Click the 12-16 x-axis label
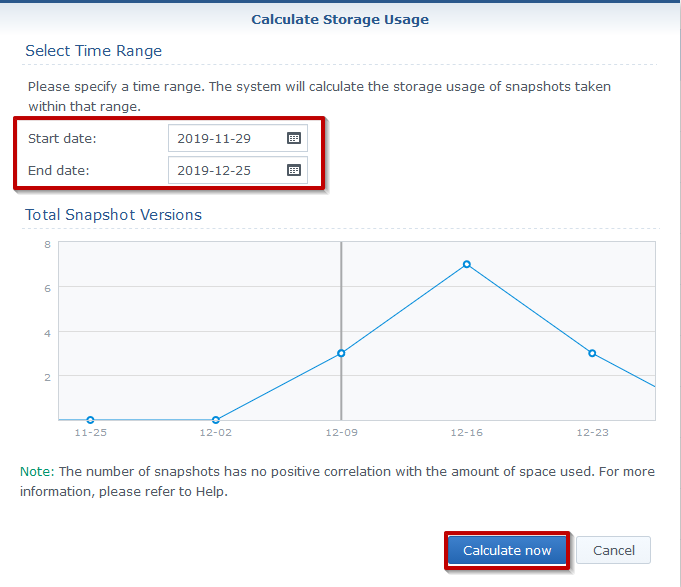The width and height of the screenshot is (681, 587). (x=467, y=433)
